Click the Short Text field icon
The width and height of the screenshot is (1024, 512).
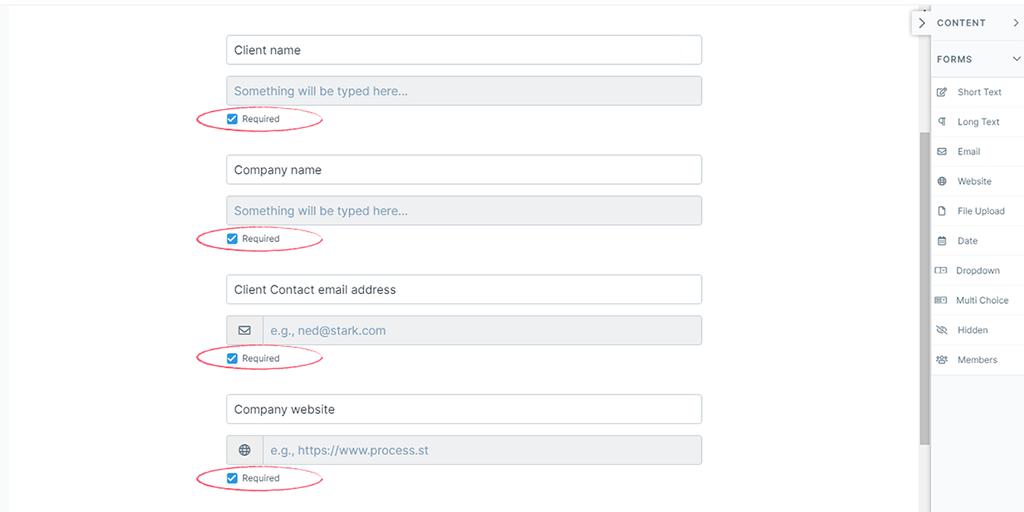[941, 92]
